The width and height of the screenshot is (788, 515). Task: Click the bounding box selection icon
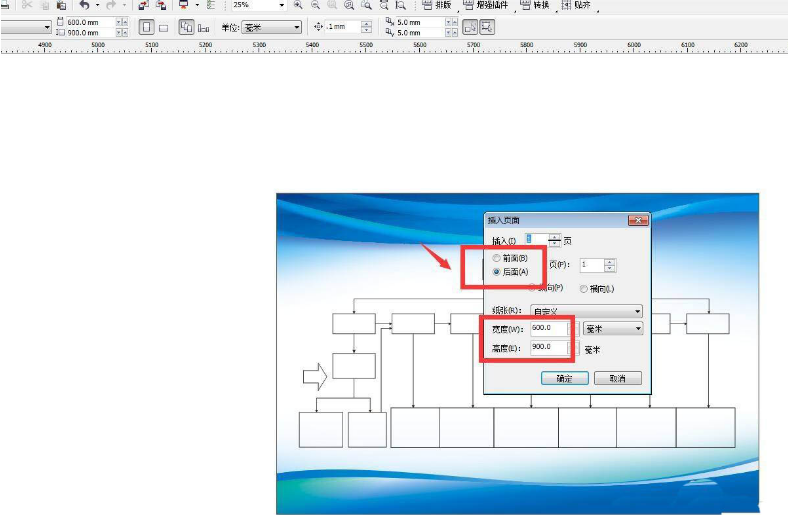tap(487, 27)
